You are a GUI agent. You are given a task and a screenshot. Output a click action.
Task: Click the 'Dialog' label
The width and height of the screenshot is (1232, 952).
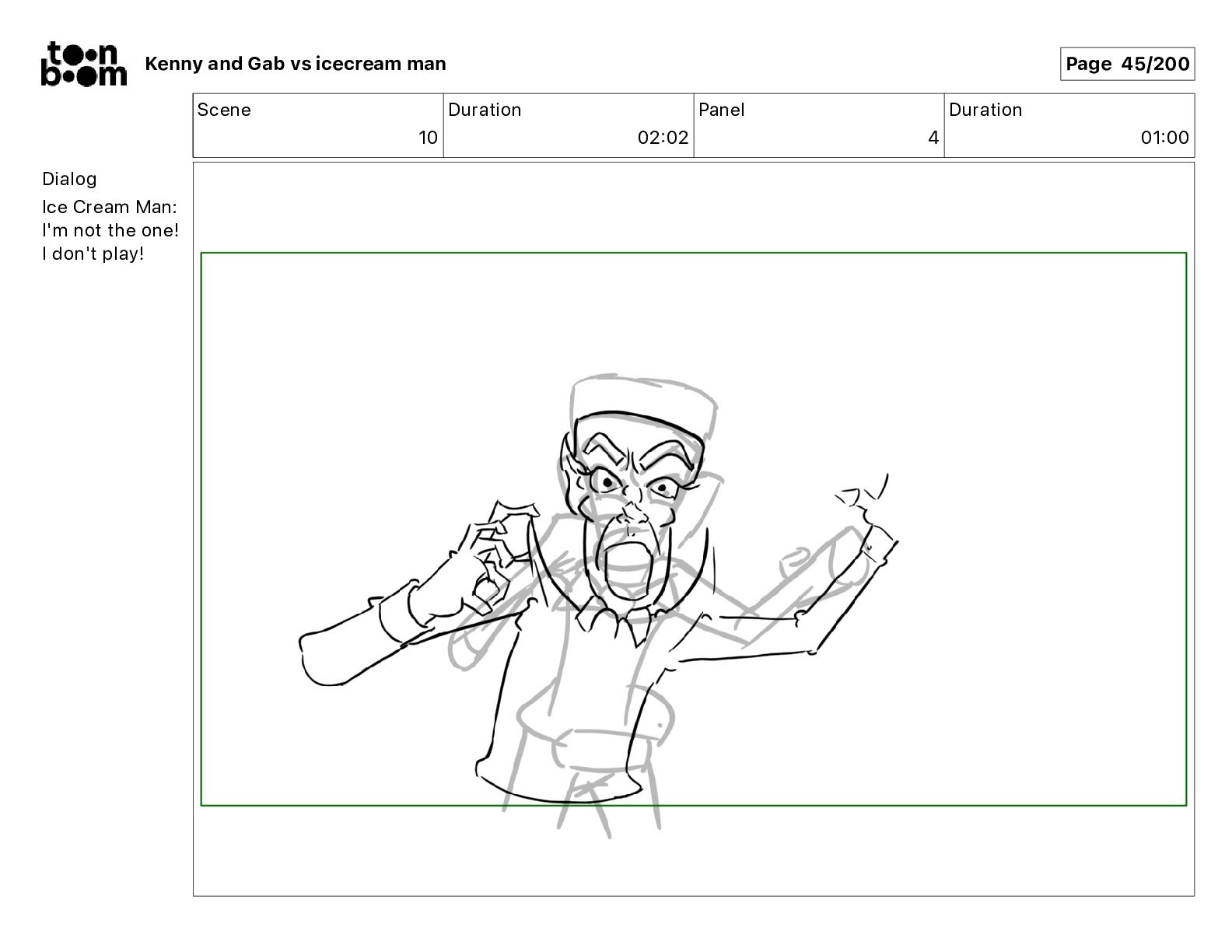[69, 179]
